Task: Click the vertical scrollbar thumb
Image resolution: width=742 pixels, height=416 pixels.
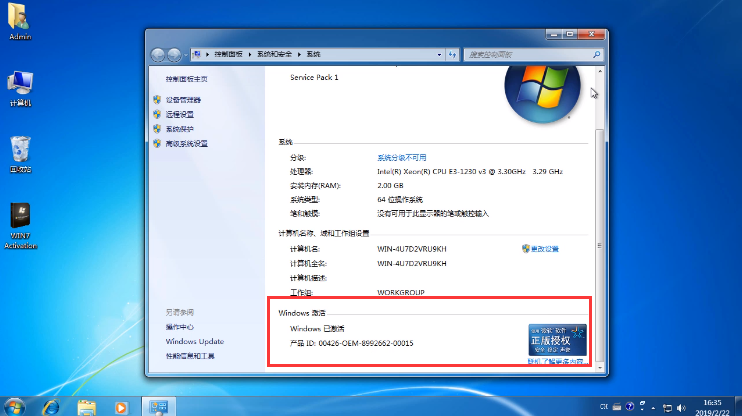Action: pyautogui.click(x=600, y=245)
